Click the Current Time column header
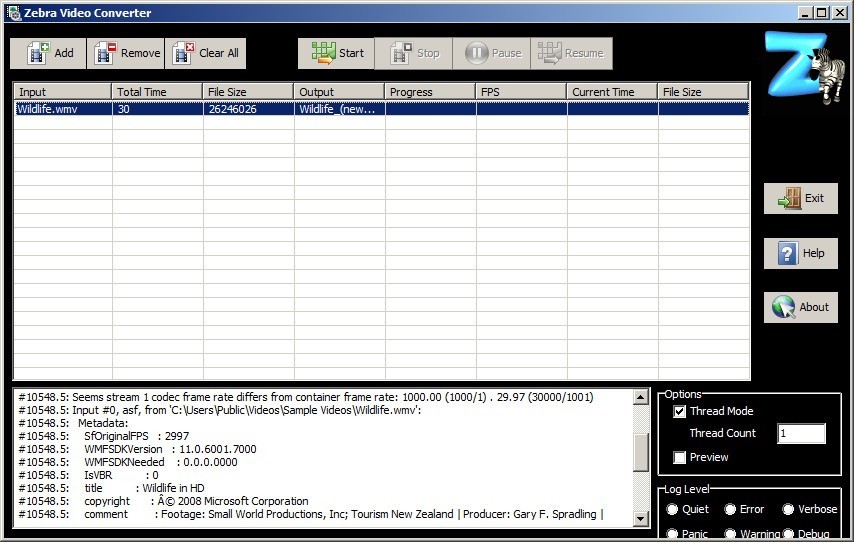Image resolution: width=854 pixels, height=542 pixels. click(612, 92)
